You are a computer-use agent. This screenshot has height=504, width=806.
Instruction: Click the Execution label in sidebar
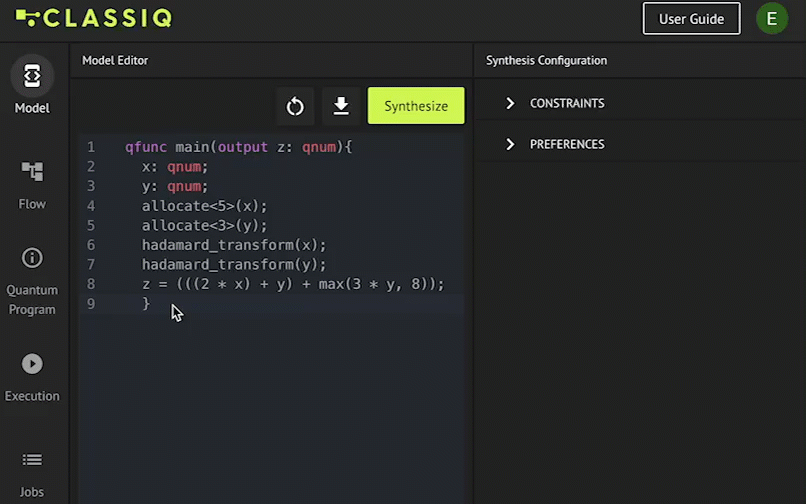32,396
